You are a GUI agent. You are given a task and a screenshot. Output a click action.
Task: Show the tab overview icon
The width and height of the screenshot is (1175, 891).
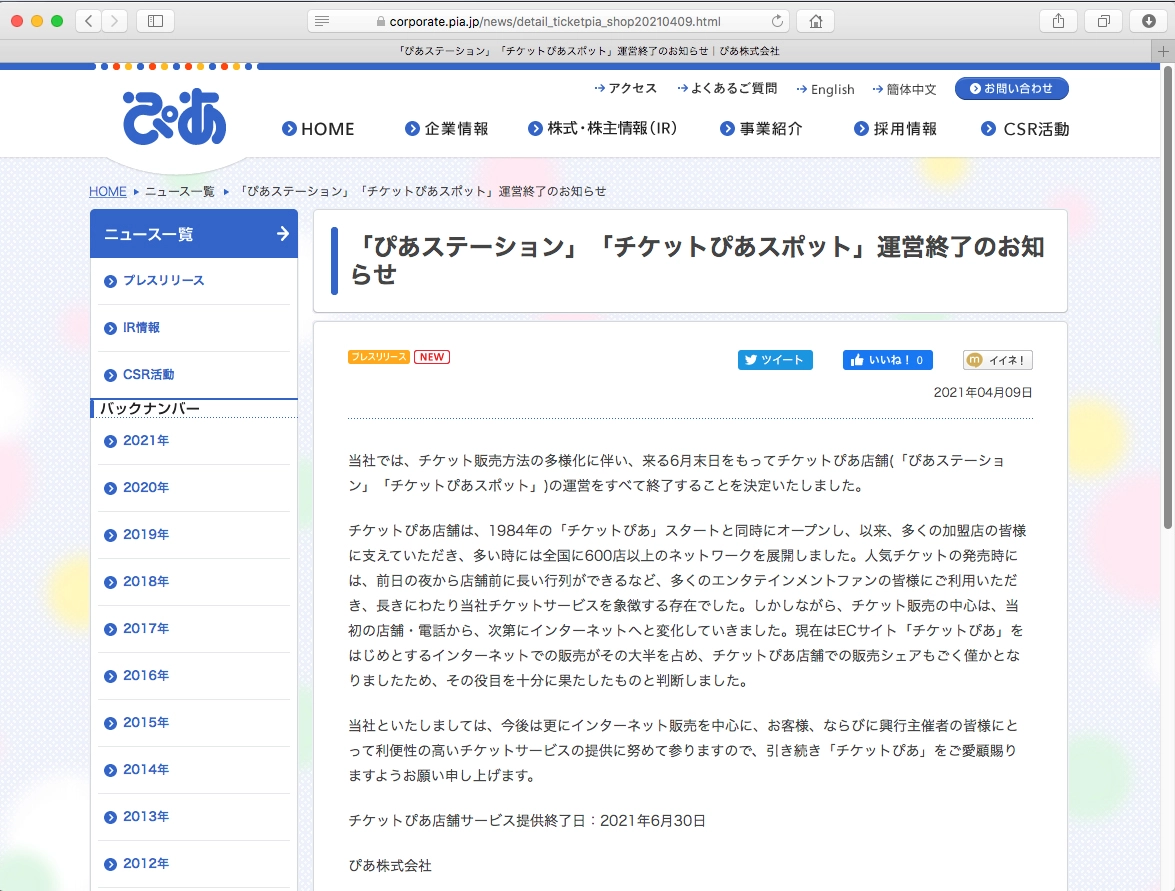tap(1103, 21)
